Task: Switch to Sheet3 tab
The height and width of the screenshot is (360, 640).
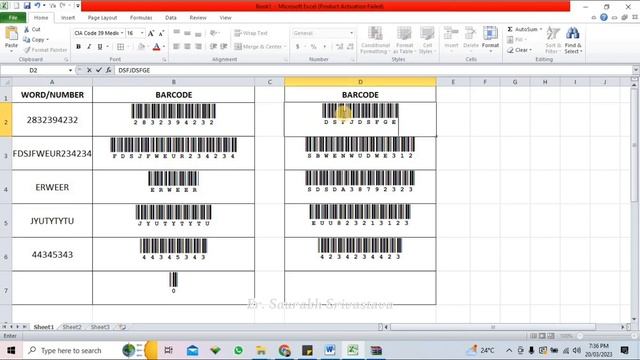Action: click(100, 327)
